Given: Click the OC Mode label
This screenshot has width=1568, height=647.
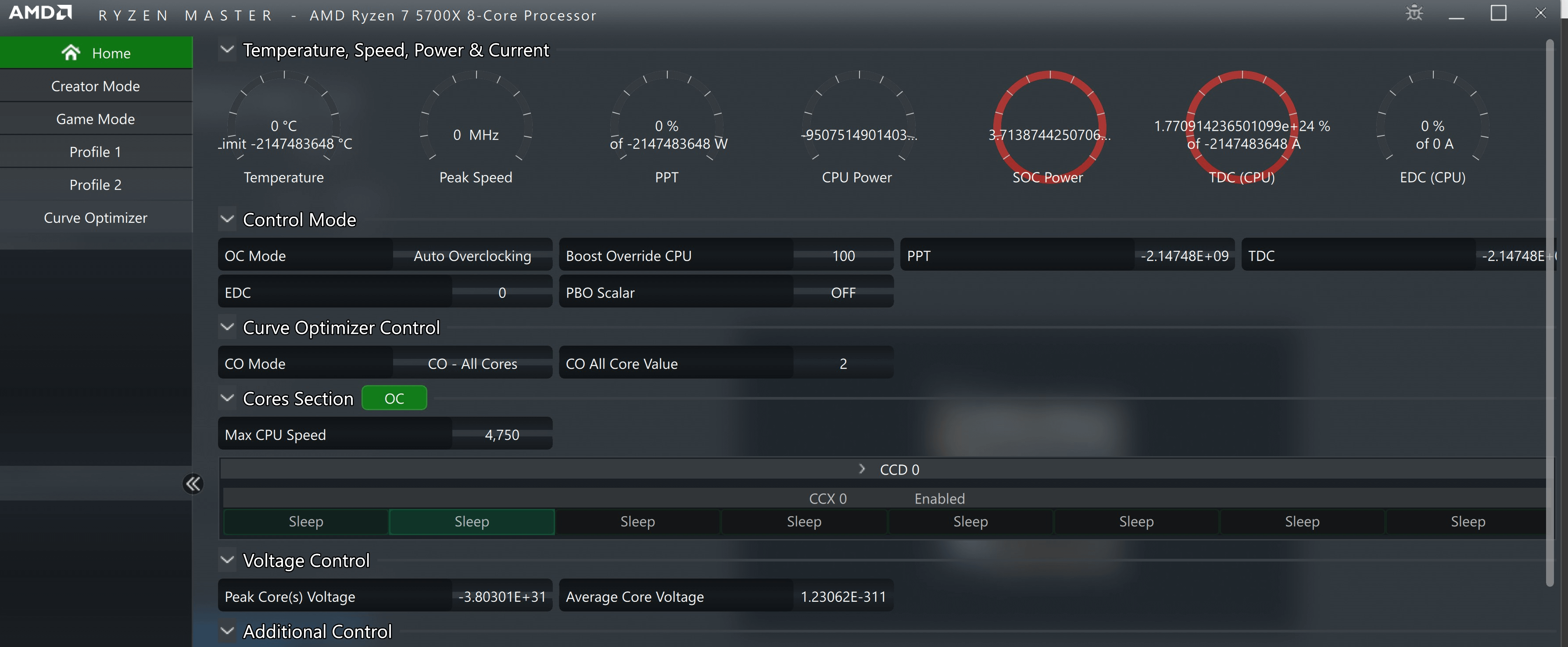Looking at the screenshot, I should pos(255,256).
